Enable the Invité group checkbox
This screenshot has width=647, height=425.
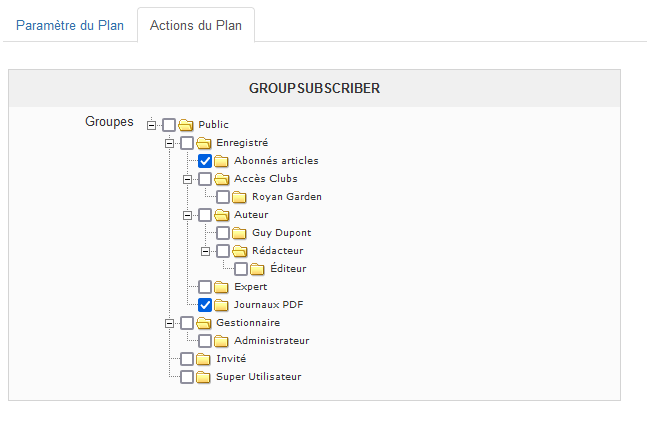point(187,359)
